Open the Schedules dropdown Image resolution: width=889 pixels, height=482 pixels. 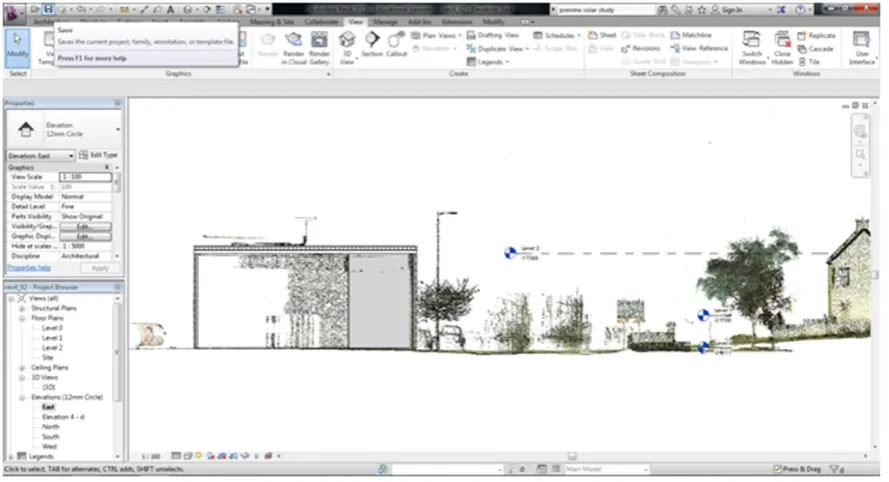557,35
